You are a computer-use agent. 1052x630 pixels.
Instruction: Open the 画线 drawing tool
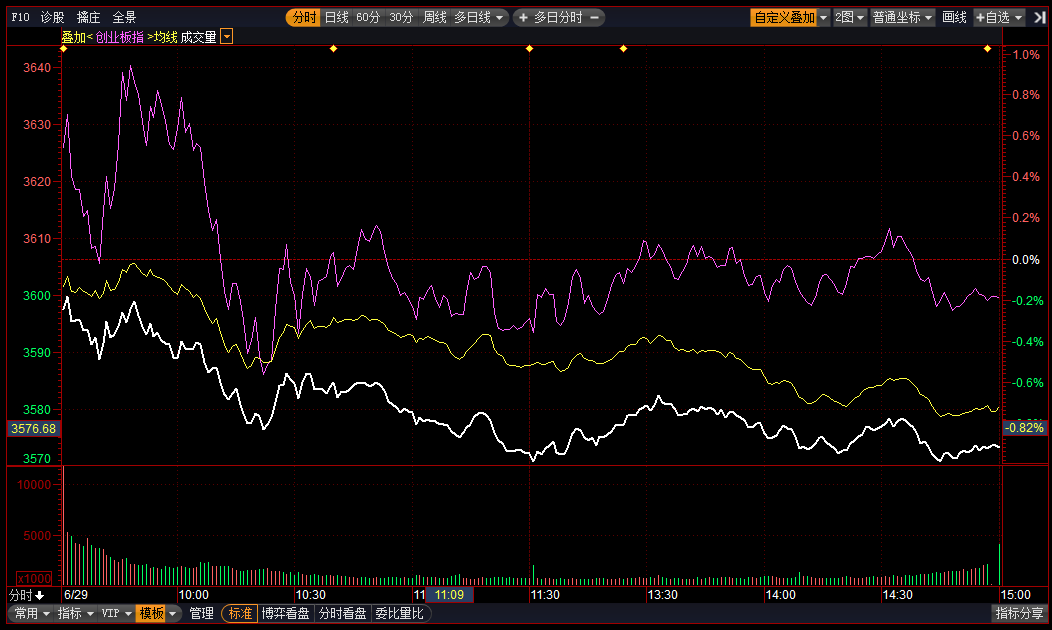pyautogui.click(x=955, y=17)
